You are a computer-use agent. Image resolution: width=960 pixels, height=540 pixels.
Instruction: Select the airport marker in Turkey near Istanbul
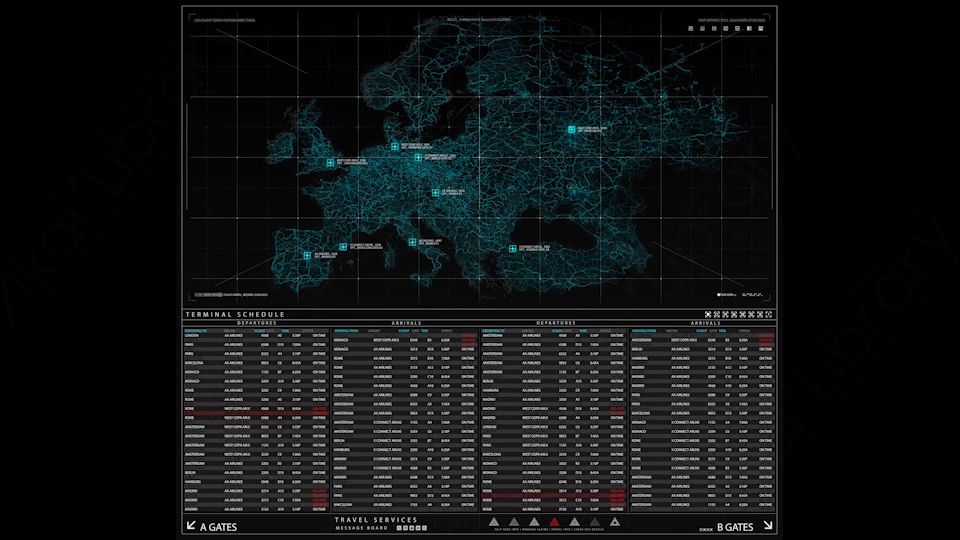point(512,249)
